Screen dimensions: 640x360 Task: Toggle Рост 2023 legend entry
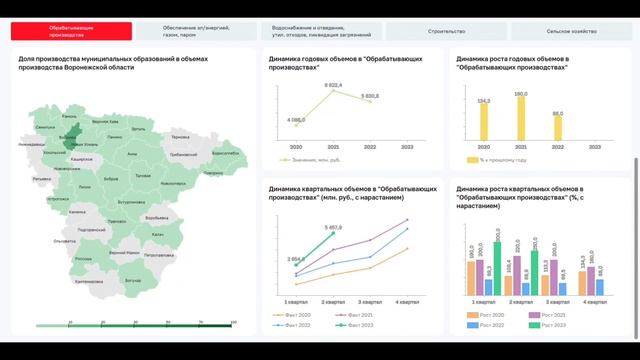pos(547,325)
